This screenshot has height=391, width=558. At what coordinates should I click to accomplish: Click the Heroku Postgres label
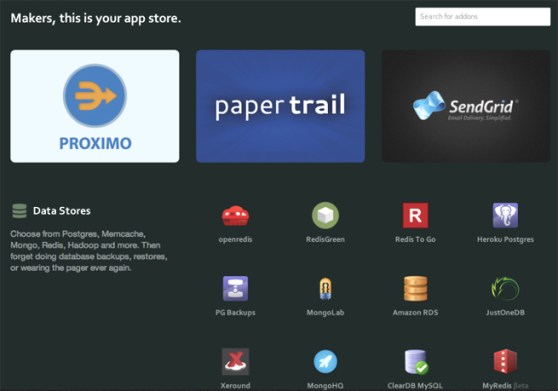(x=505, y=239)
